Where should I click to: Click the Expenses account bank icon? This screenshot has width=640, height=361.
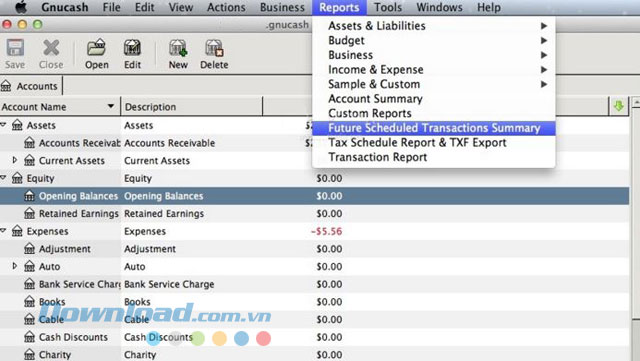[x=17, y=231]
